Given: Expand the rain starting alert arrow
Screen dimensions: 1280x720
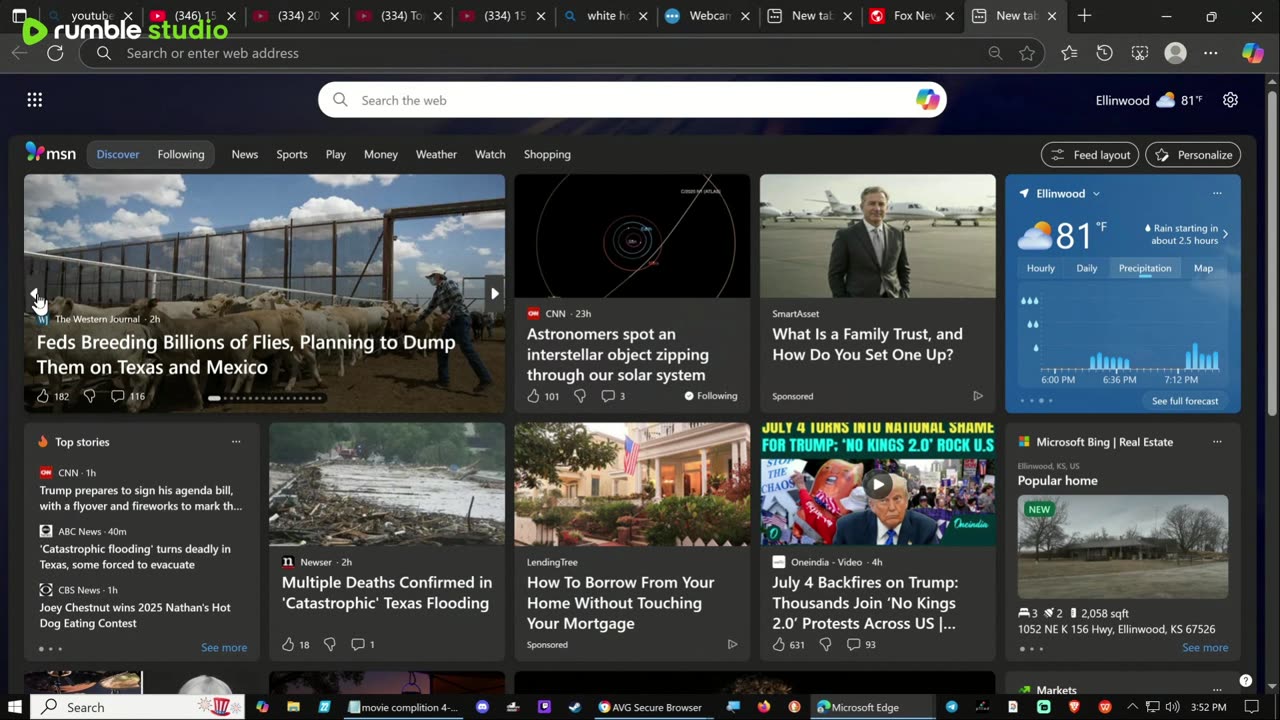Looking at the screenshot, I should 1226,234.
